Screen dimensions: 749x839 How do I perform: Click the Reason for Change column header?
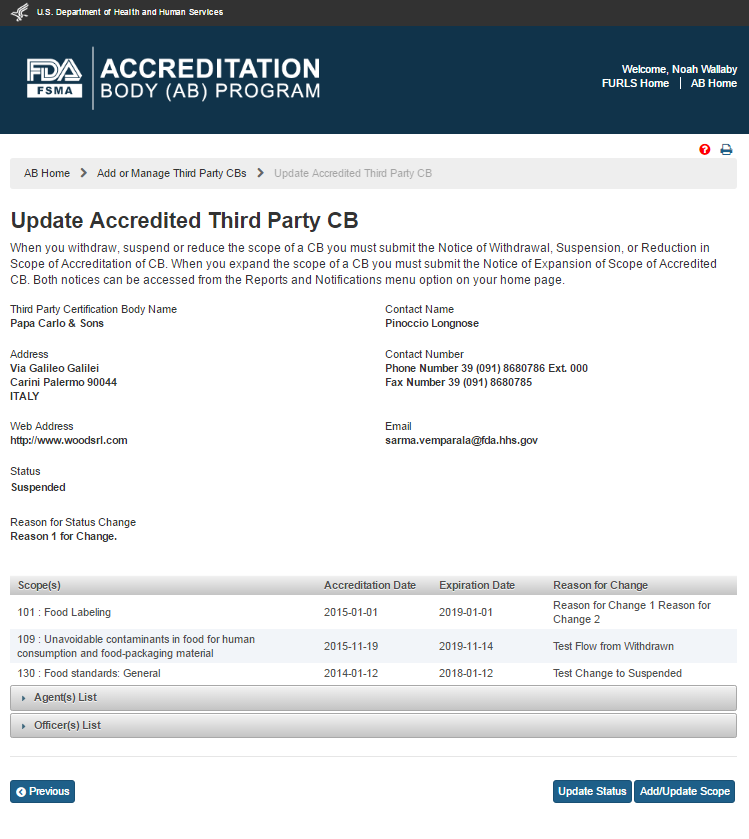600,585
